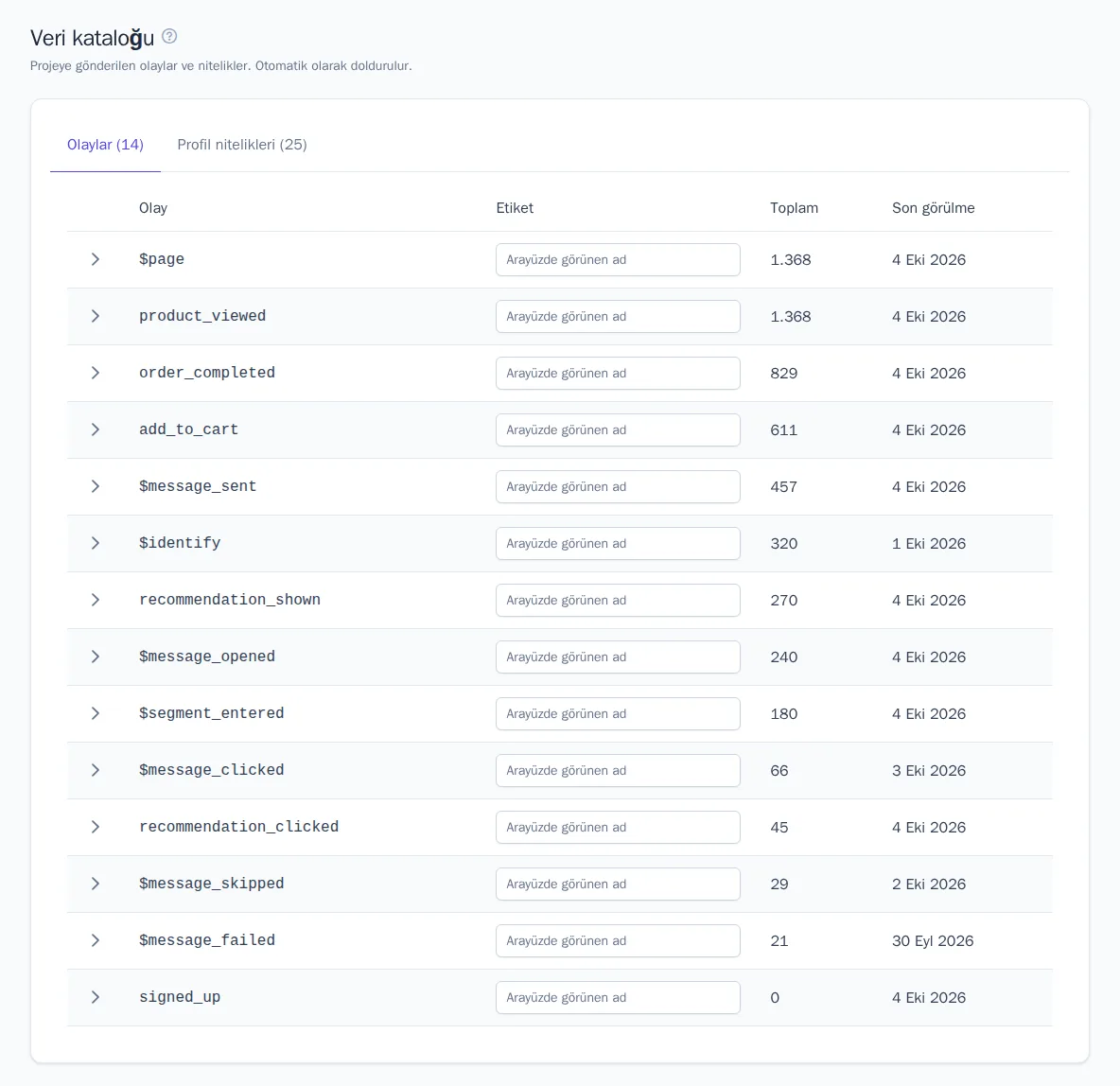The width and height of the screenshot is (1120, 1086).
Task: Click the label field for $page
Action: click(x=618, y=259)
